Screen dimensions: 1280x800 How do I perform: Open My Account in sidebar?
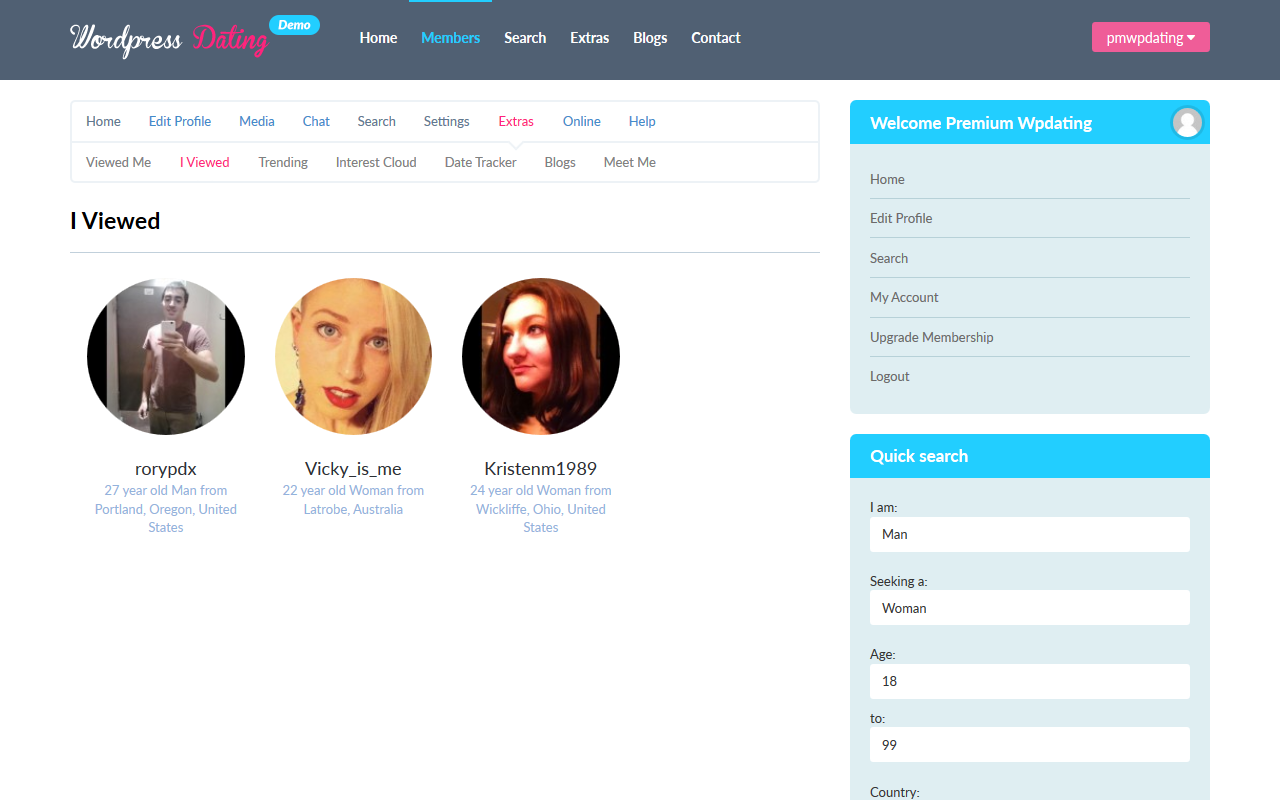pyautogui.click(x=904, y=297)
